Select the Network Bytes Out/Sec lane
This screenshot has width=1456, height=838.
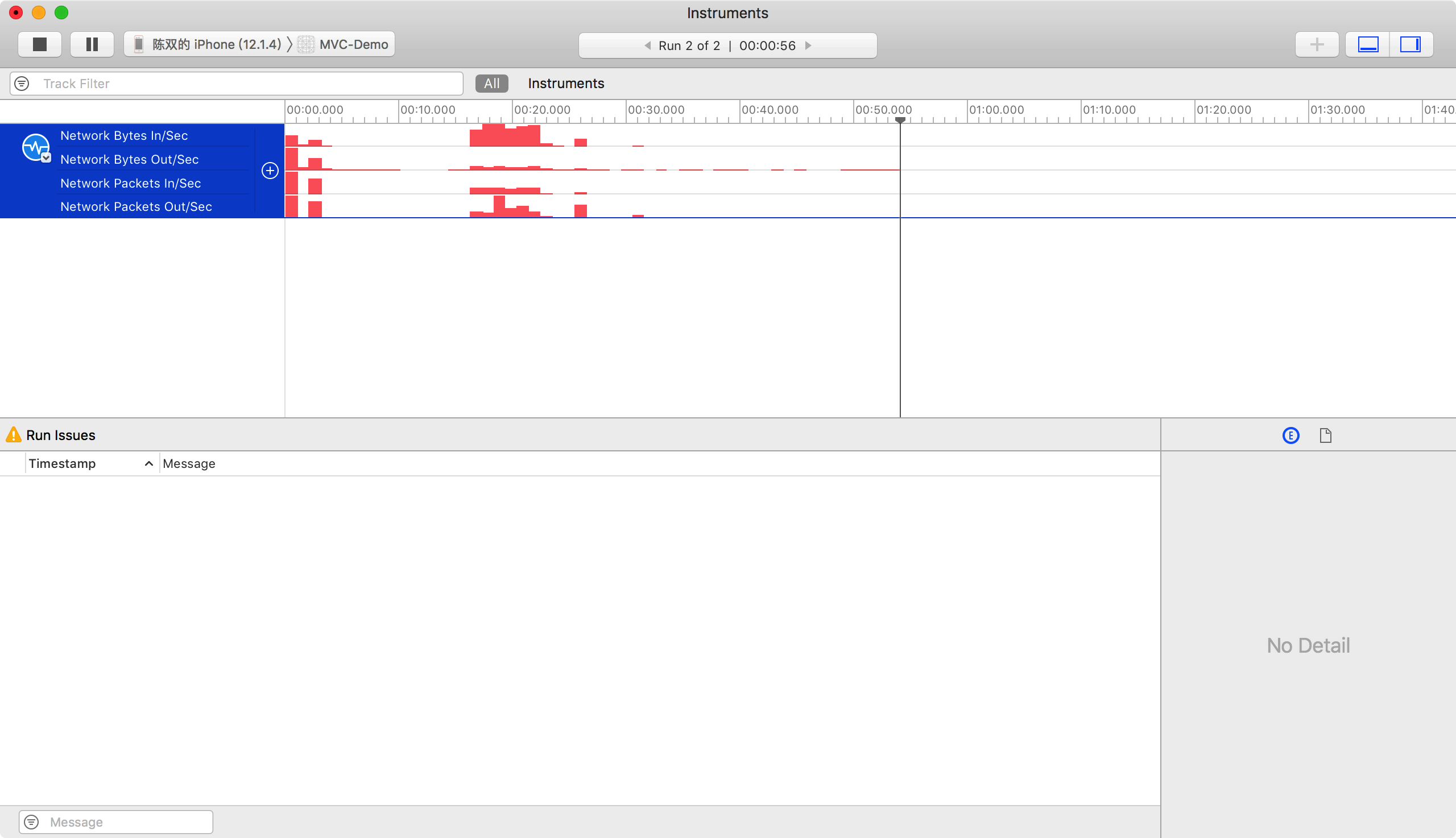130,159
